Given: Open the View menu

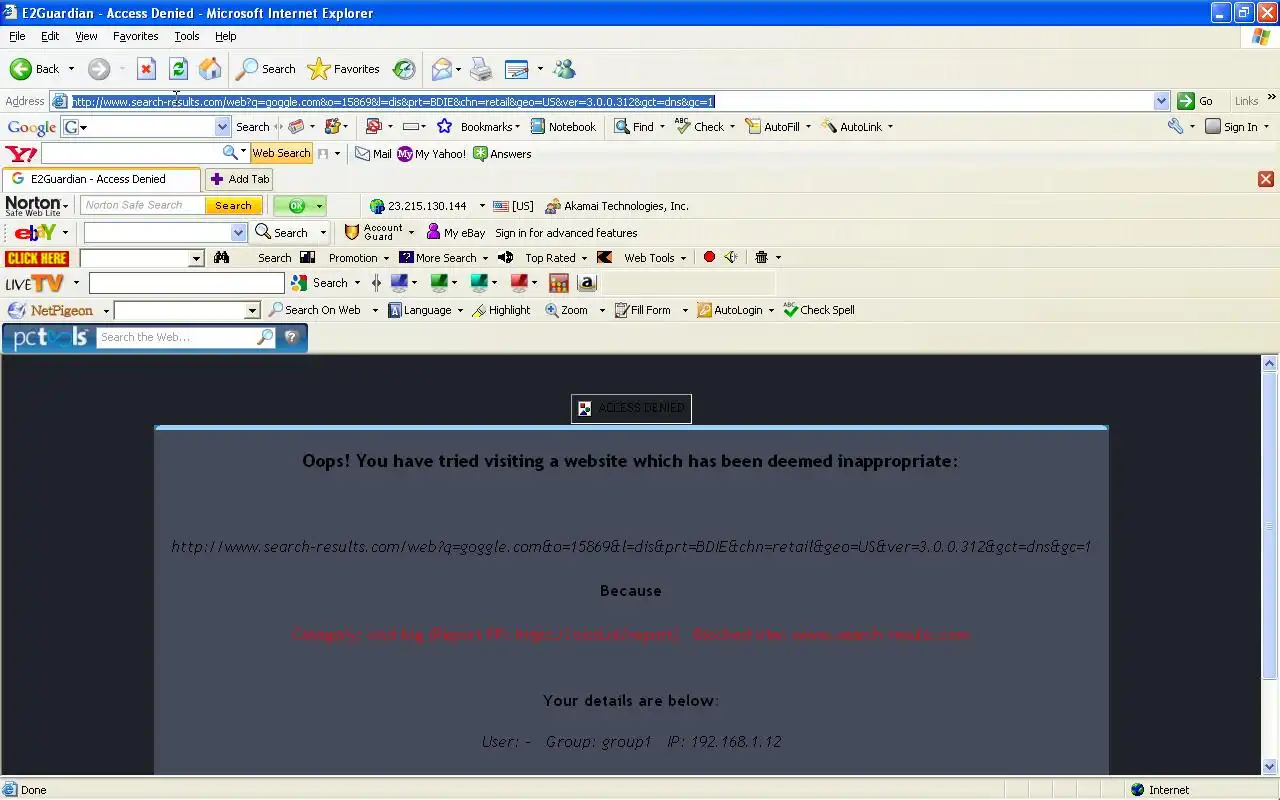Looking at the screenshot, I should pyautogui.click(x=86, y=36).
